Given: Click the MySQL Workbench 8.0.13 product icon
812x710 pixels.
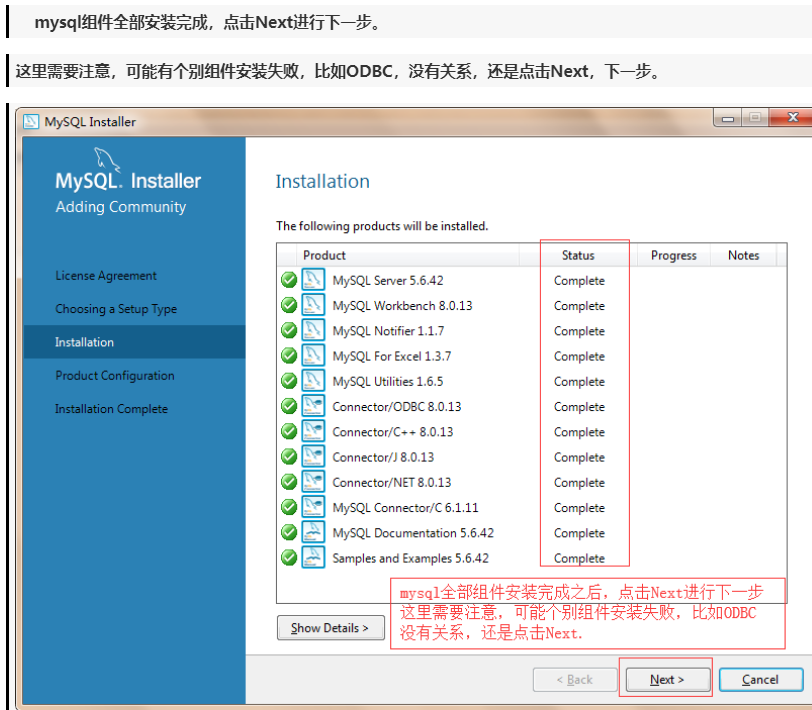Looking at the screenshot, I should (313, 305).
